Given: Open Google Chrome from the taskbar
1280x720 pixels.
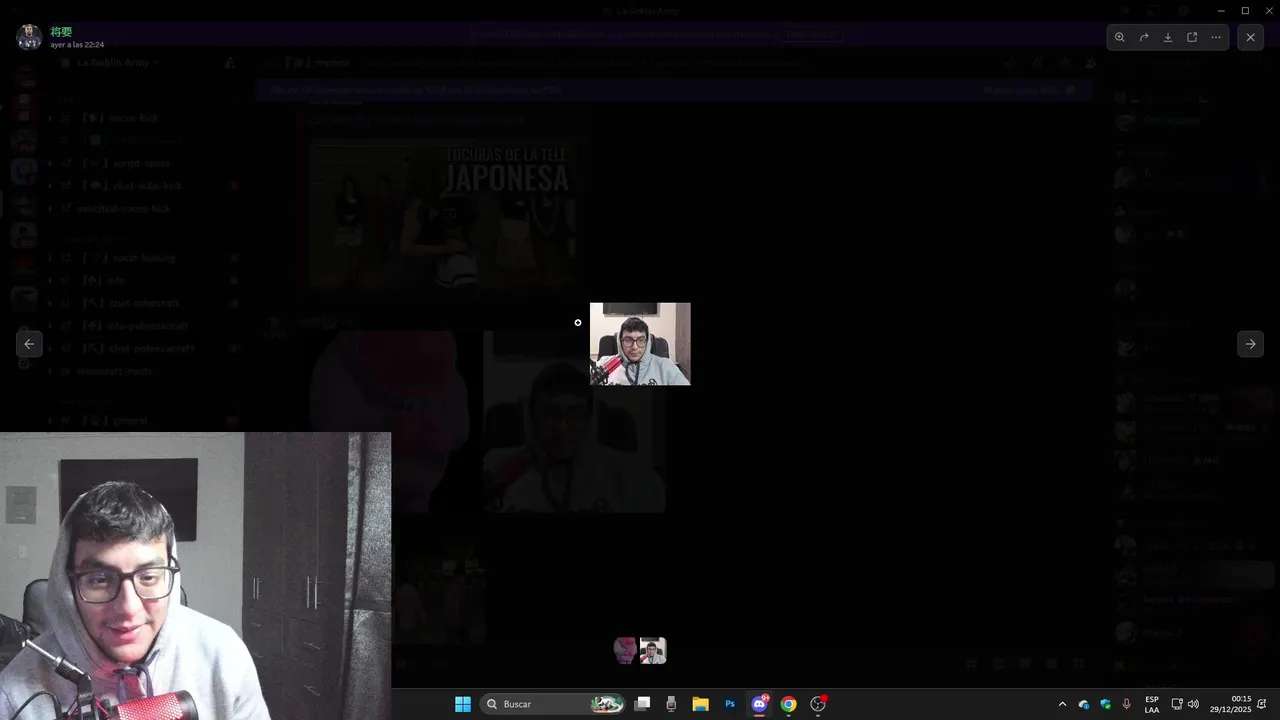Looking at the screenshot, I should [x=788, y=704].
